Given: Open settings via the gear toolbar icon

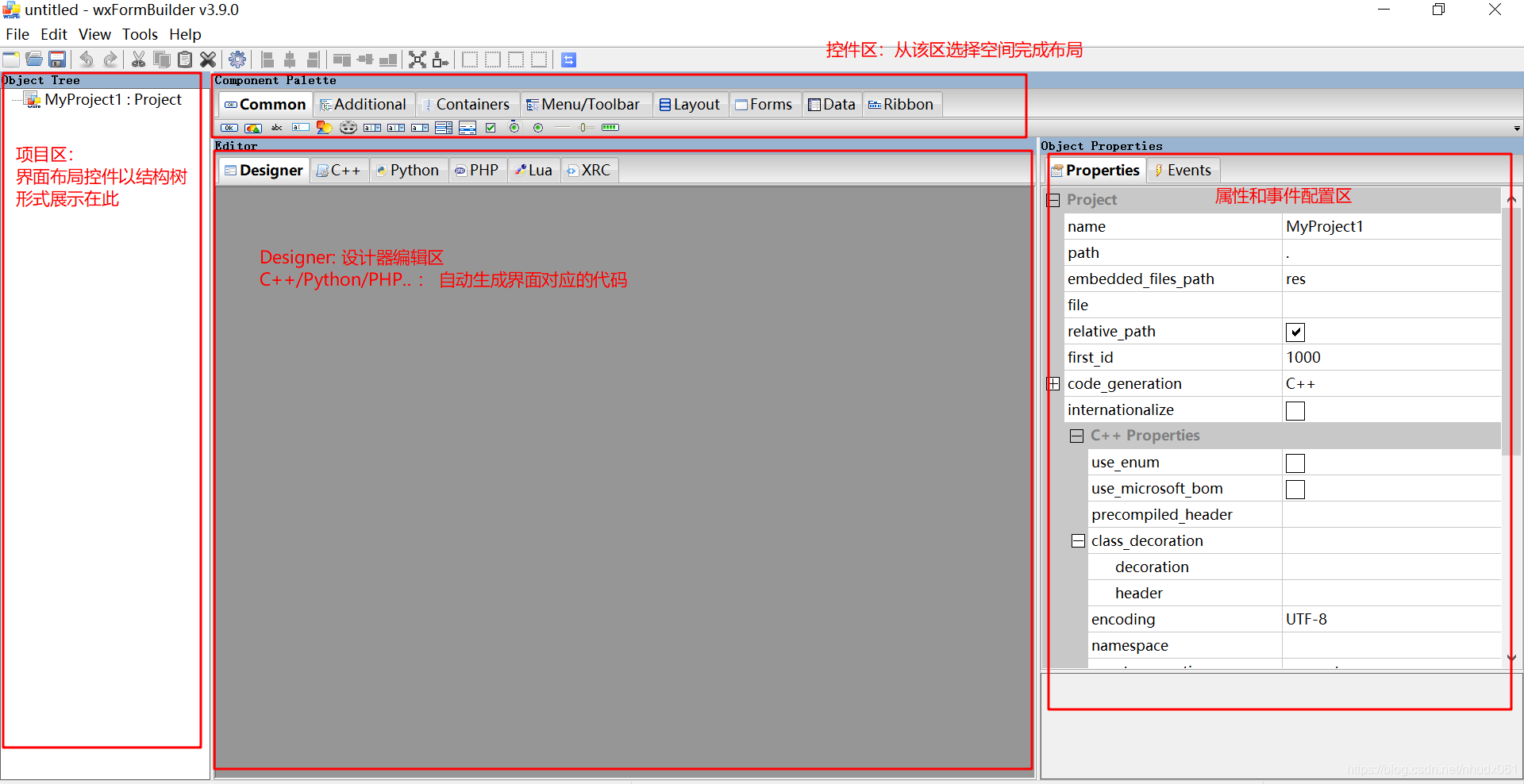Looking at the screenshot, I should 237,59.
